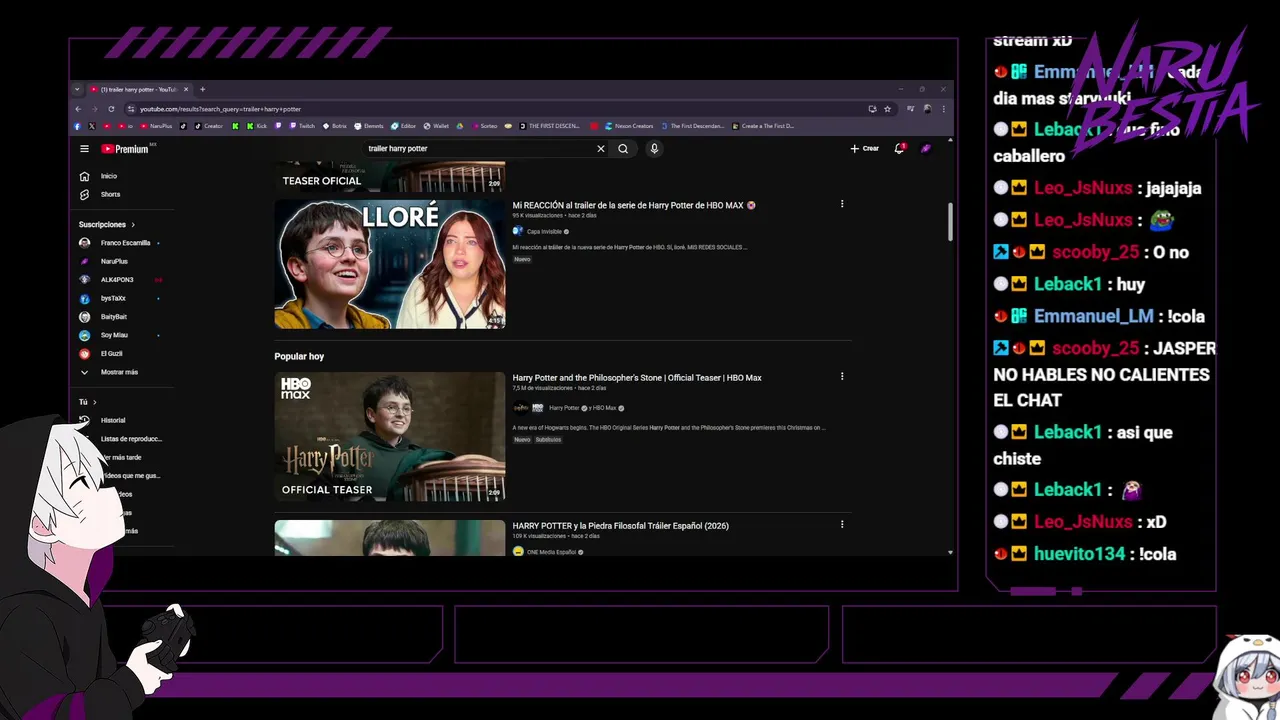Open the NaruPlus bookmark
1280x720 pixels.
pyautogui.click(x=156, y=126)
